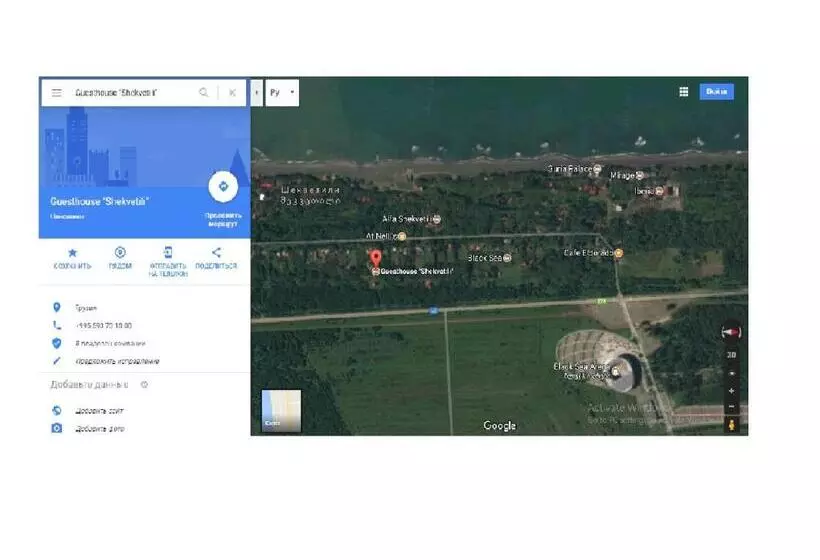Image resolution: width=820 pixels, height=560 pixels.
Task: Open the Google apps grid icon
Action: (x=684, y=92)
